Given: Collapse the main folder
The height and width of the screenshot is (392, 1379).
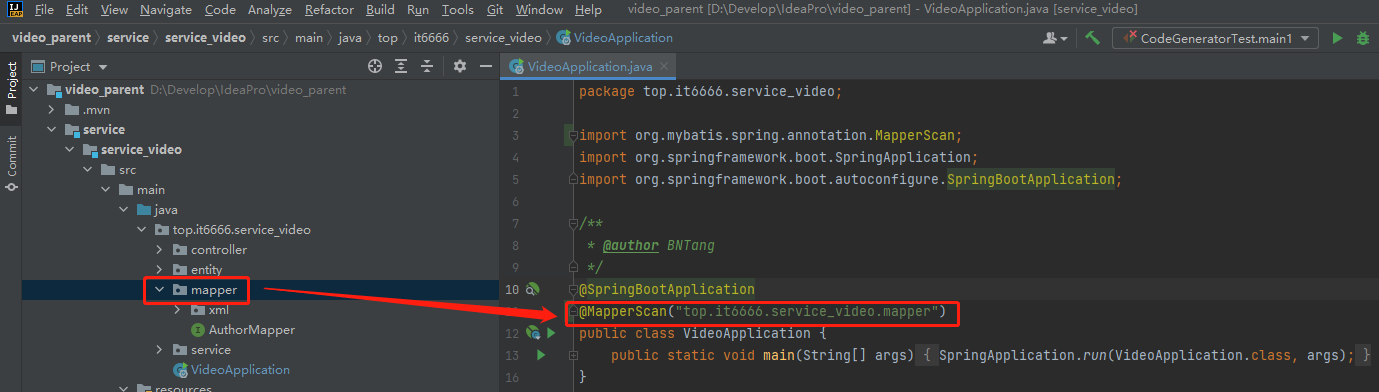Looking at the screenshot, I should pos(105,189).
